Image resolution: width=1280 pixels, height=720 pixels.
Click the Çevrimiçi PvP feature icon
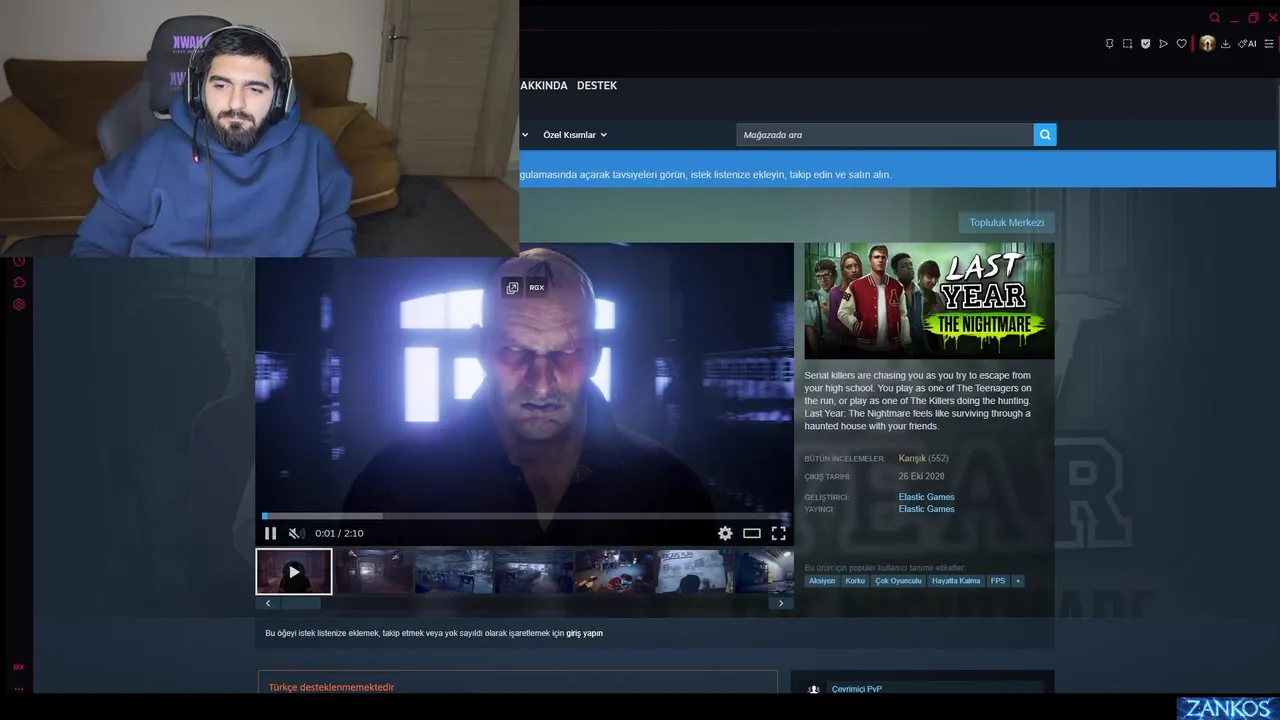click(814, 689)
